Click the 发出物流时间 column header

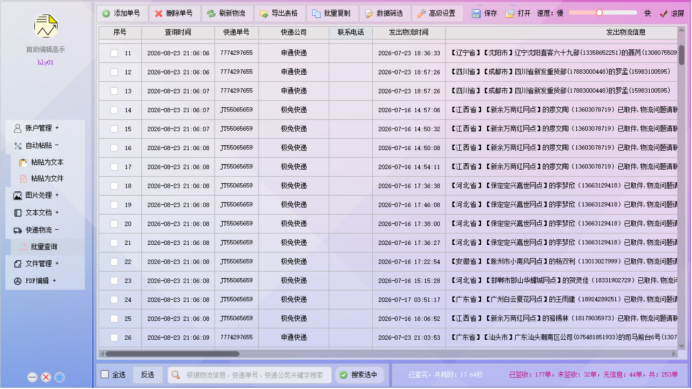click(409, 32)
